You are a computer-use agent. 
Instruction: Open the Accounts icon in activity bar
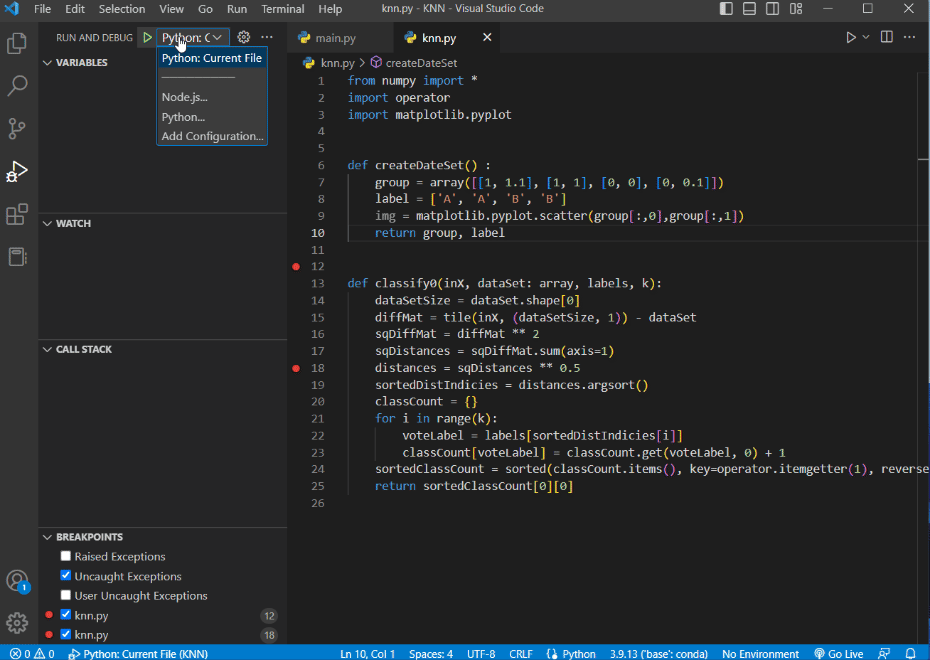pyautogui.click(x=16, y=581)
